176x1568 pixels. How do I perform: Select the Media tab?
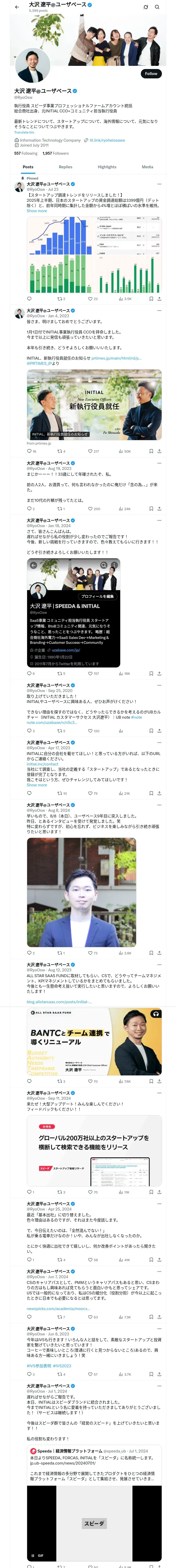point(148,167)
